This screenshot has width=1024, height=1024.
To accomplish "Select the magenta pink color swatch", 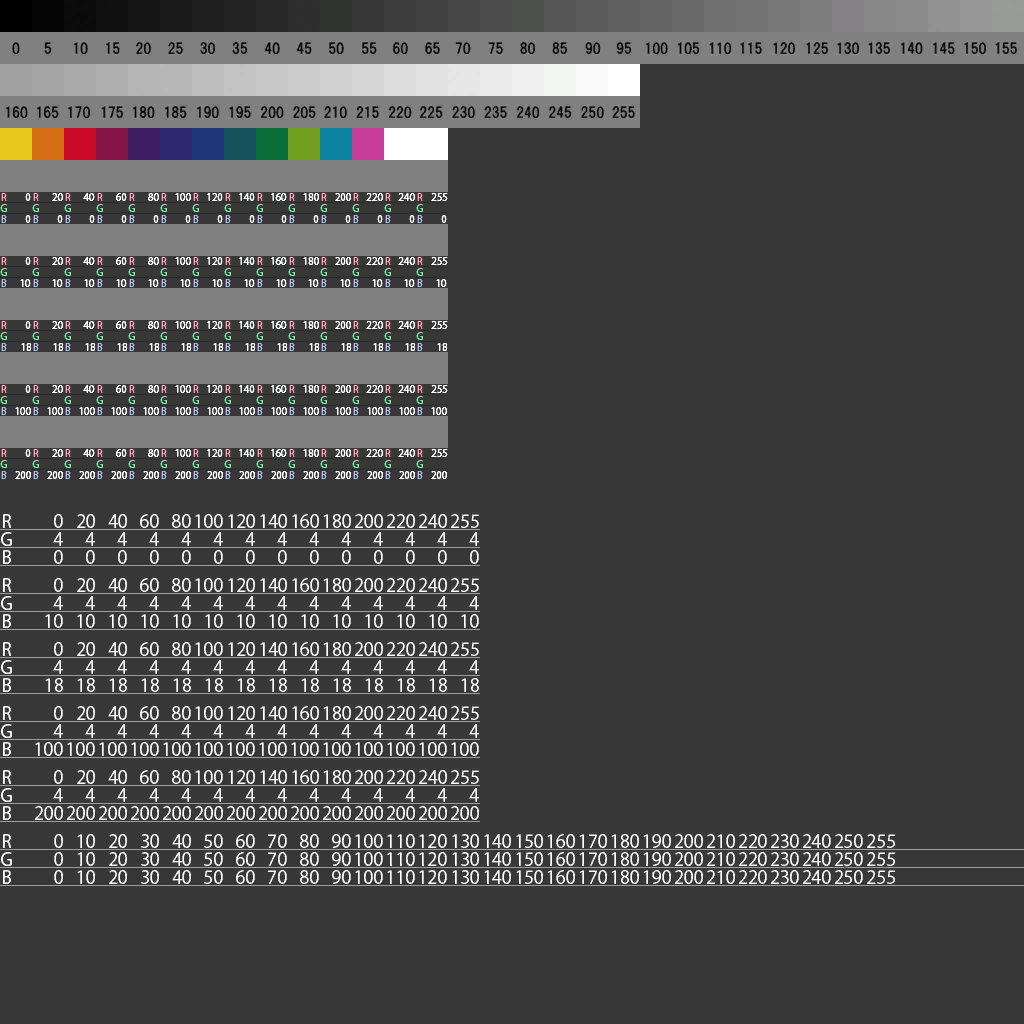I will (368, 144).
